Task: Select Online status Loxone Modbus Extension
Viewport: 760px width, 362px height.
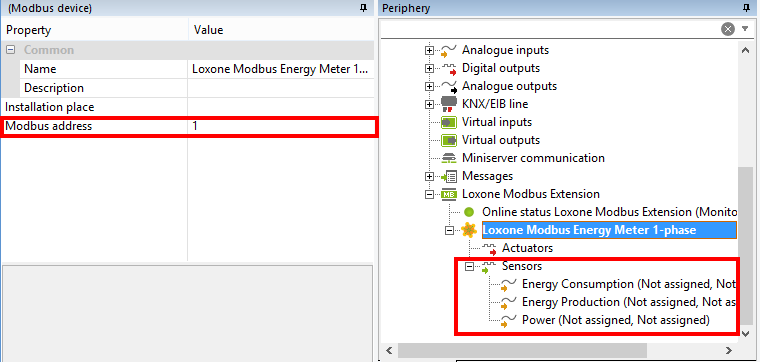Action: 609,212
